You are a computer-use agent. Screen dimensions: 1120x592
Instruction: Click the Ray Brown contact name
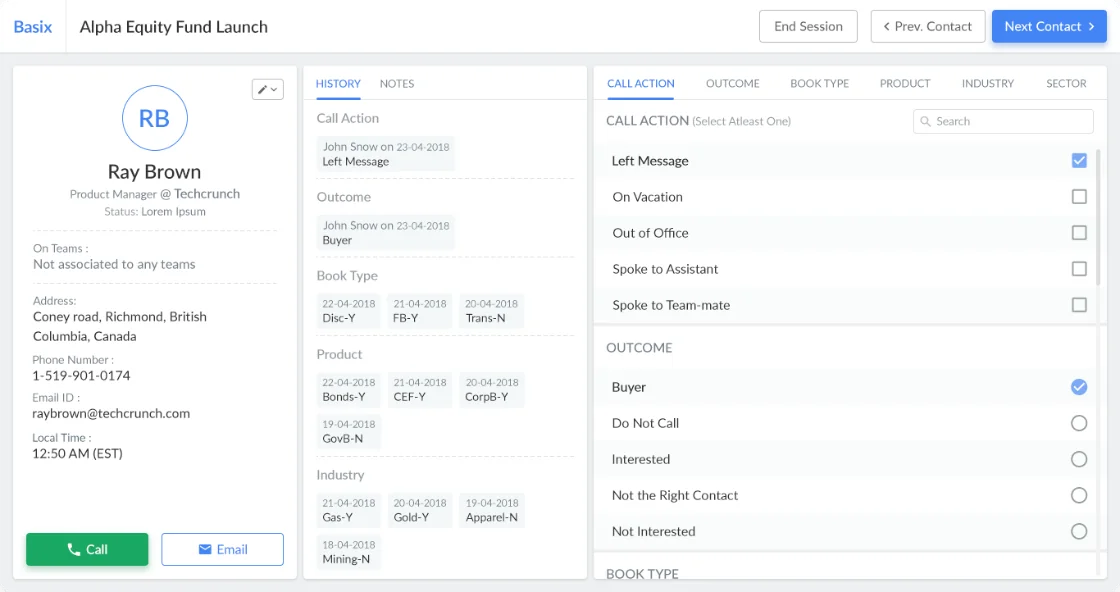(154, 171)
